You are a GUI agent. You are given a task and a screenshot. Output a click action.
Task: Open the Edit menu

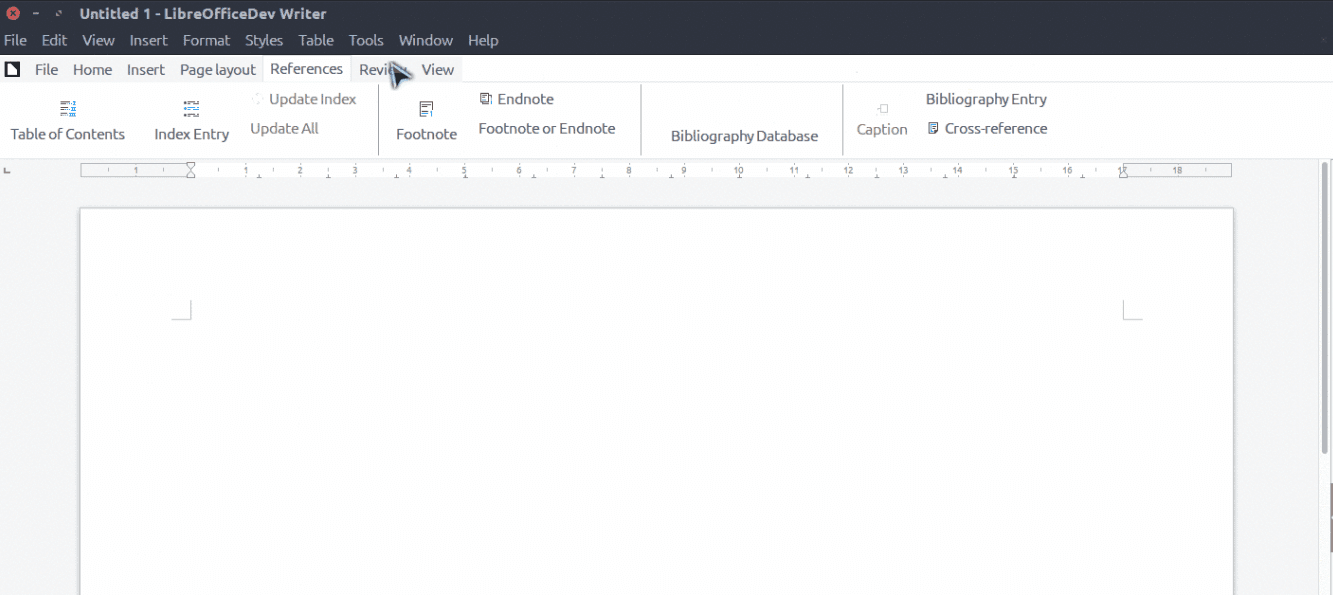coord(54,40)
